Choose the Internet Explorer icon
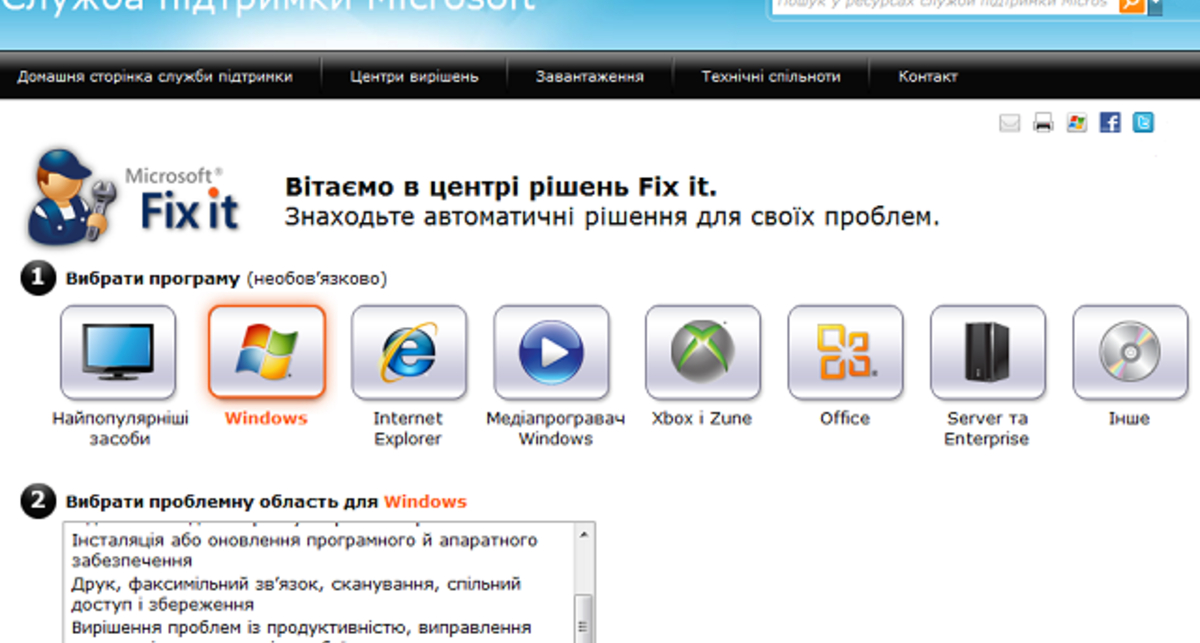The image size is (1200, 643). (409, 352)
